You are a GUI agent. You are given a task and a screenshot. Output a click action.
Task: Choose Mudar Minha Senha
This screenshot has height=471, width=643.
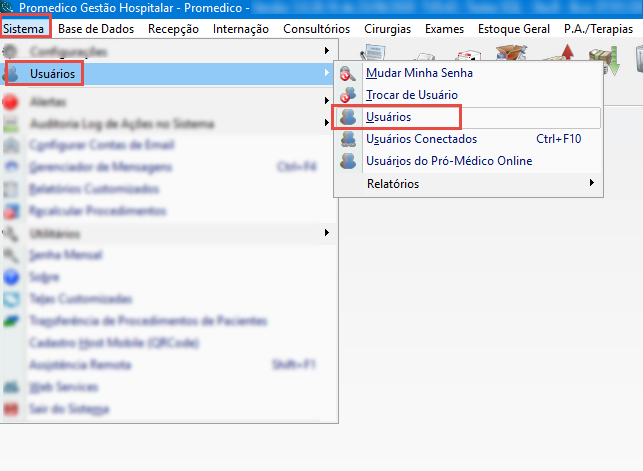click(x=419, y=73)
